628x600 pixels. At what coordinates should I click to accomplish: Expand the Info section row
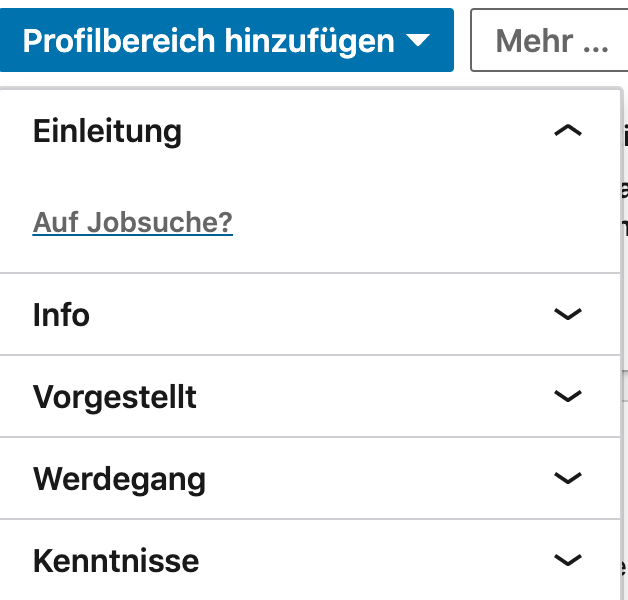point(310,314)
